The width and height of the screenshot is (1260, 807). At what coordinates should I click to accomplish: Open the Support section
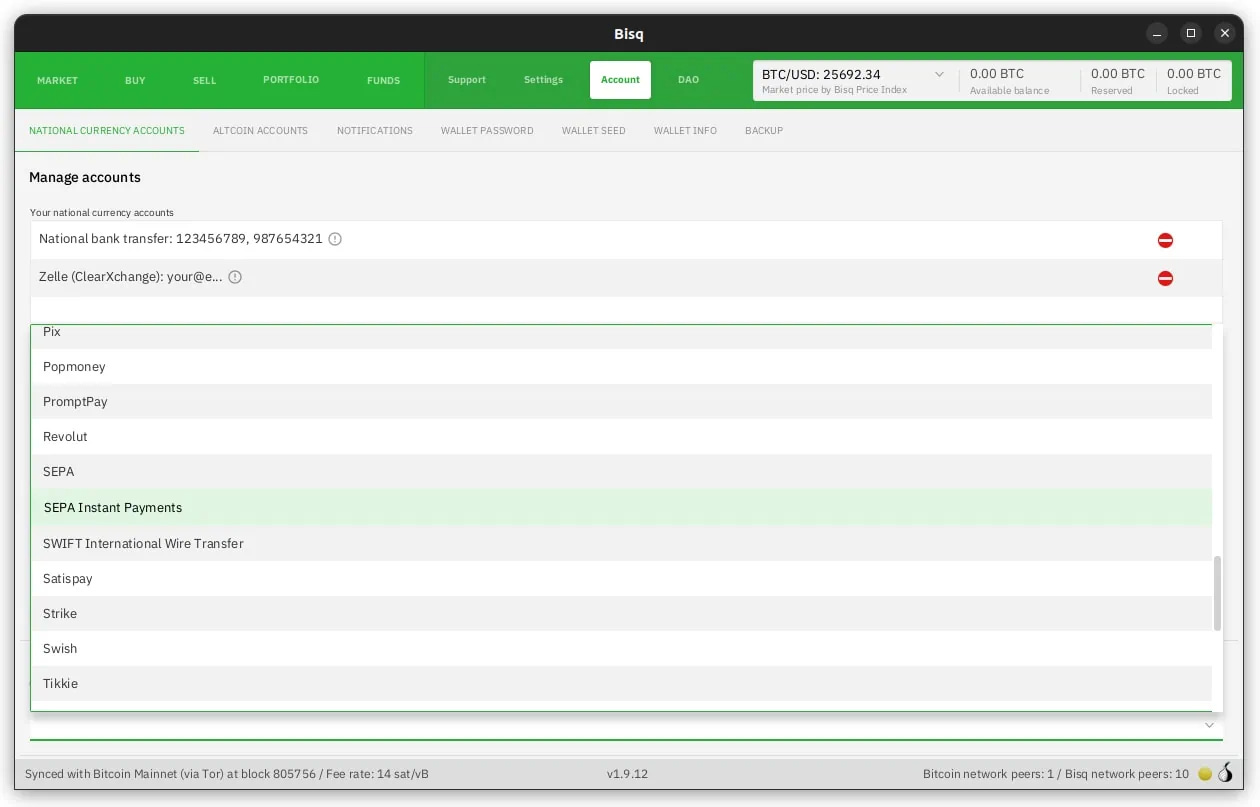coord(467,80)
